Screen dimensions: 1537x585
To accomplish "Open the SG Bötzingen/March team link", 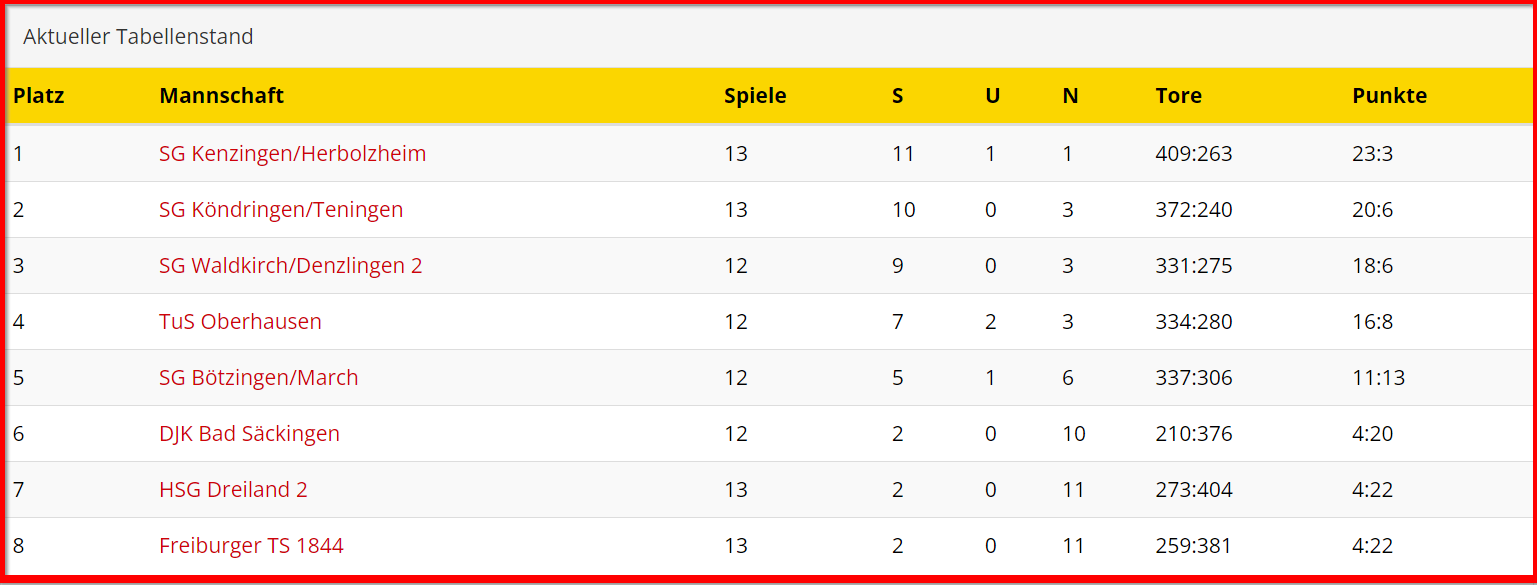I will click(259, 378).
